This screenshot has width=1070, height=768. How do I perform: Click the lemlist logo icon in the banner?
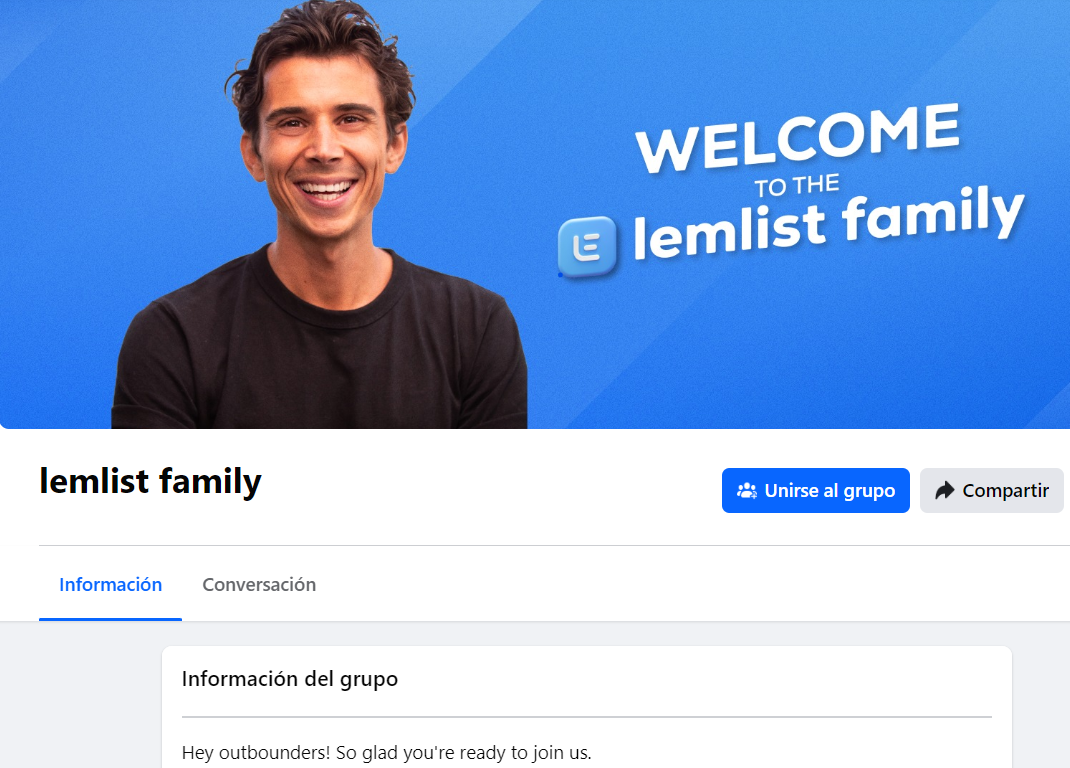(587, 246)
